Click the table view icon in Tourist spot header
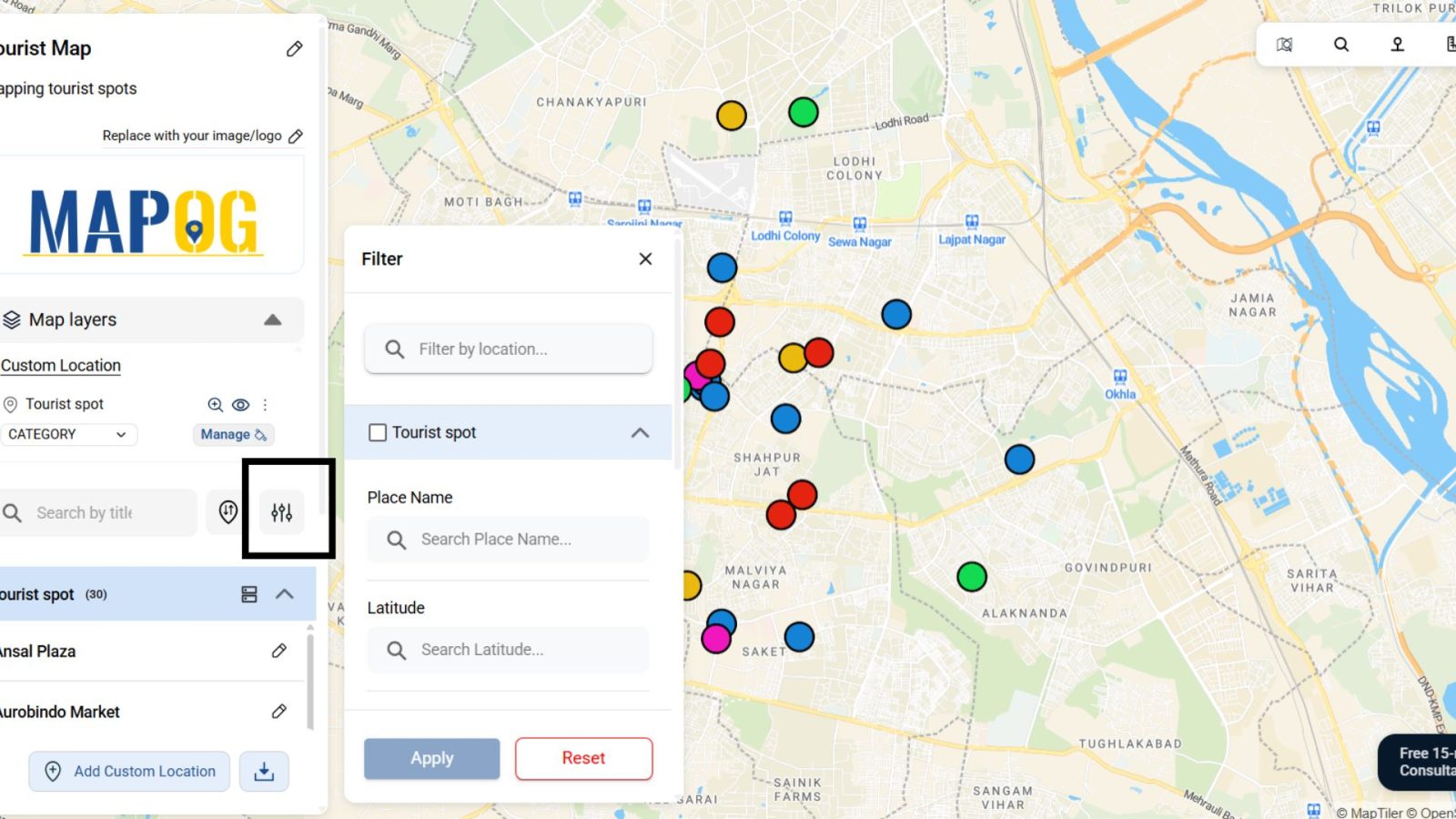 pos(249,594)
